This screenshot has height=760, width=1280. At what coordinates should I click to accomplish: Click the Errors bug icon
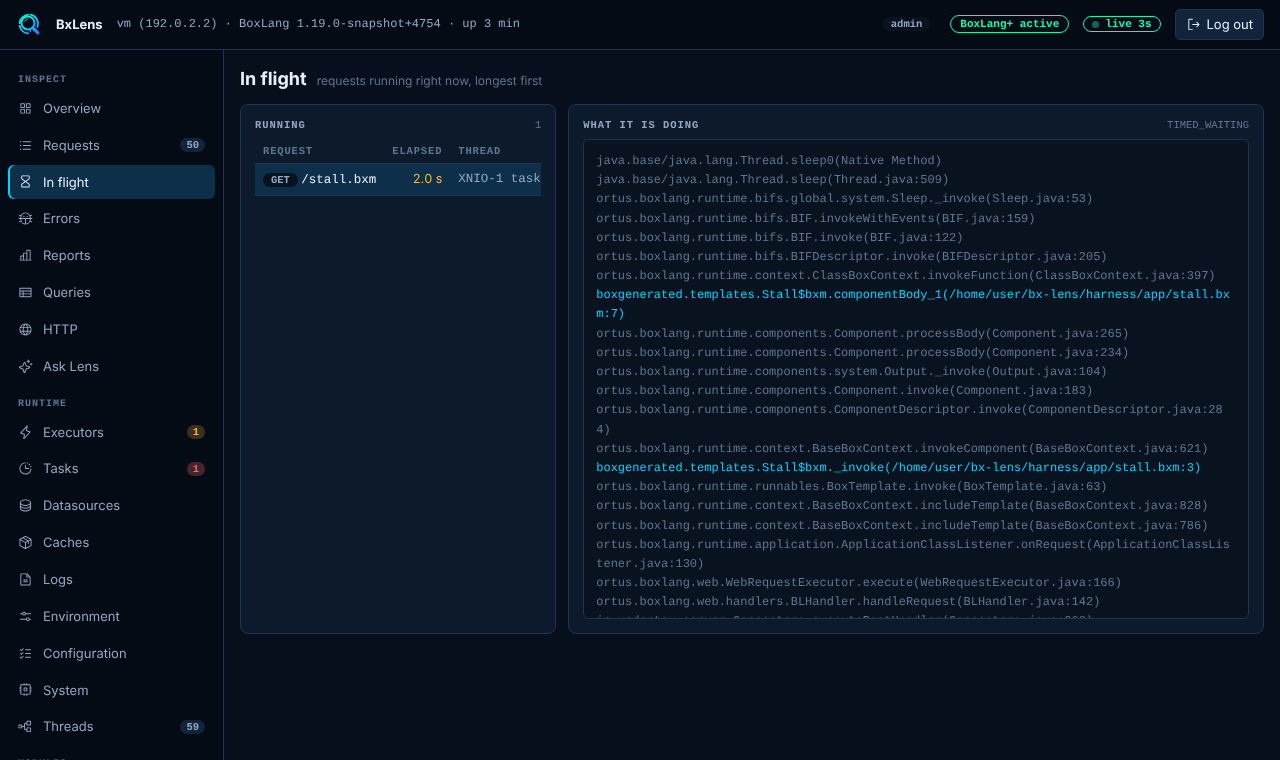coord(25,218)
